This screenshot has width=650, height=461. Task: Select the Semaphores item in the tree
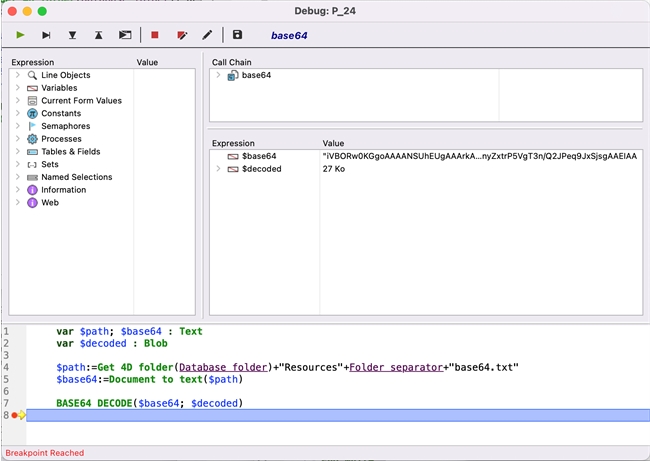tap(65, 126)
